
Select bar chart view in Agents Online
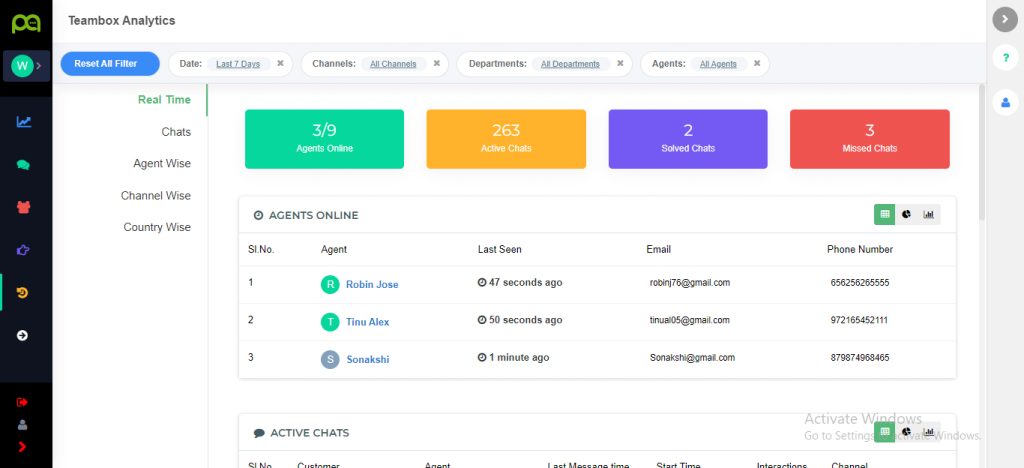pos(929,214)
